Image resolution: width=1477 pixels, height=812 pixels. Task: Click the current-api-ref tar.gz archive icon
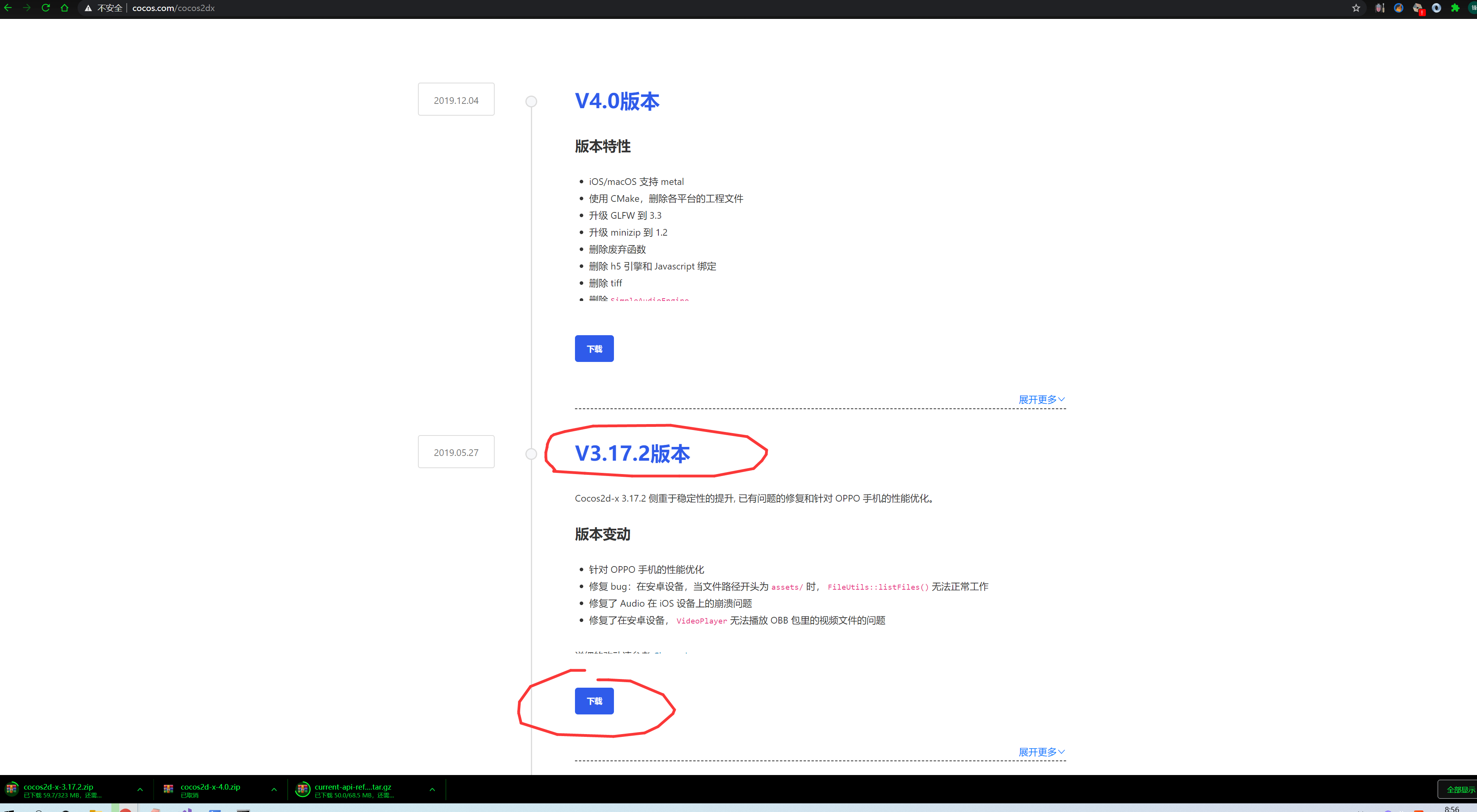pyautogui.click(x=302, y=789)
